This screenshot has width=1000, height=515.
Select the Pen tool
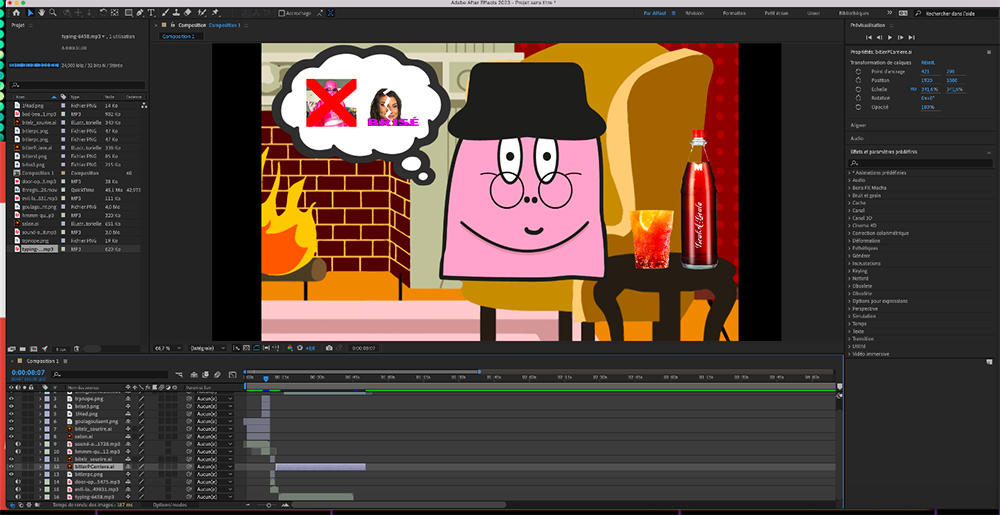pos(140,13)
